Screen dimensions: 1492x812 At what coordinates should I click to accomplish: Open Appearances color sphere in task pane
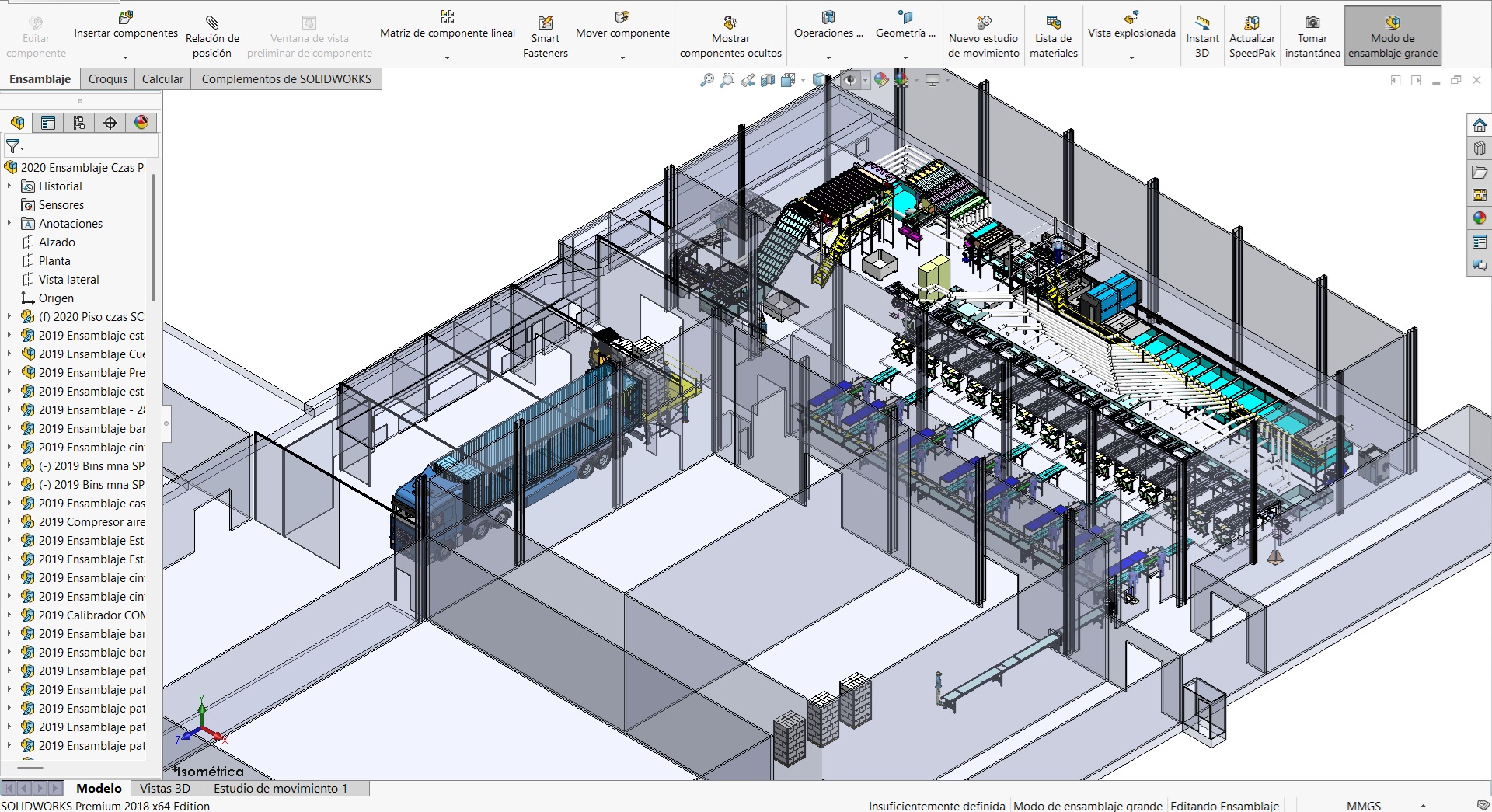click(x=1479, y=218)
